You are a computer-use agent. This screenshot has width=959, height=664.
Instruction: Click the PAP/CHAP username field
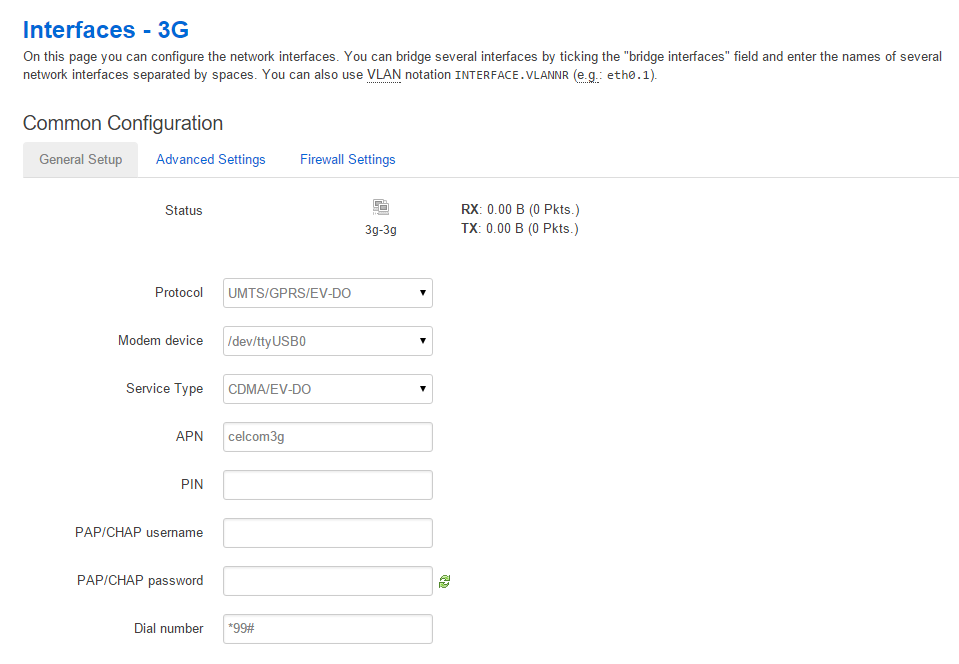[x=328, y=533]
